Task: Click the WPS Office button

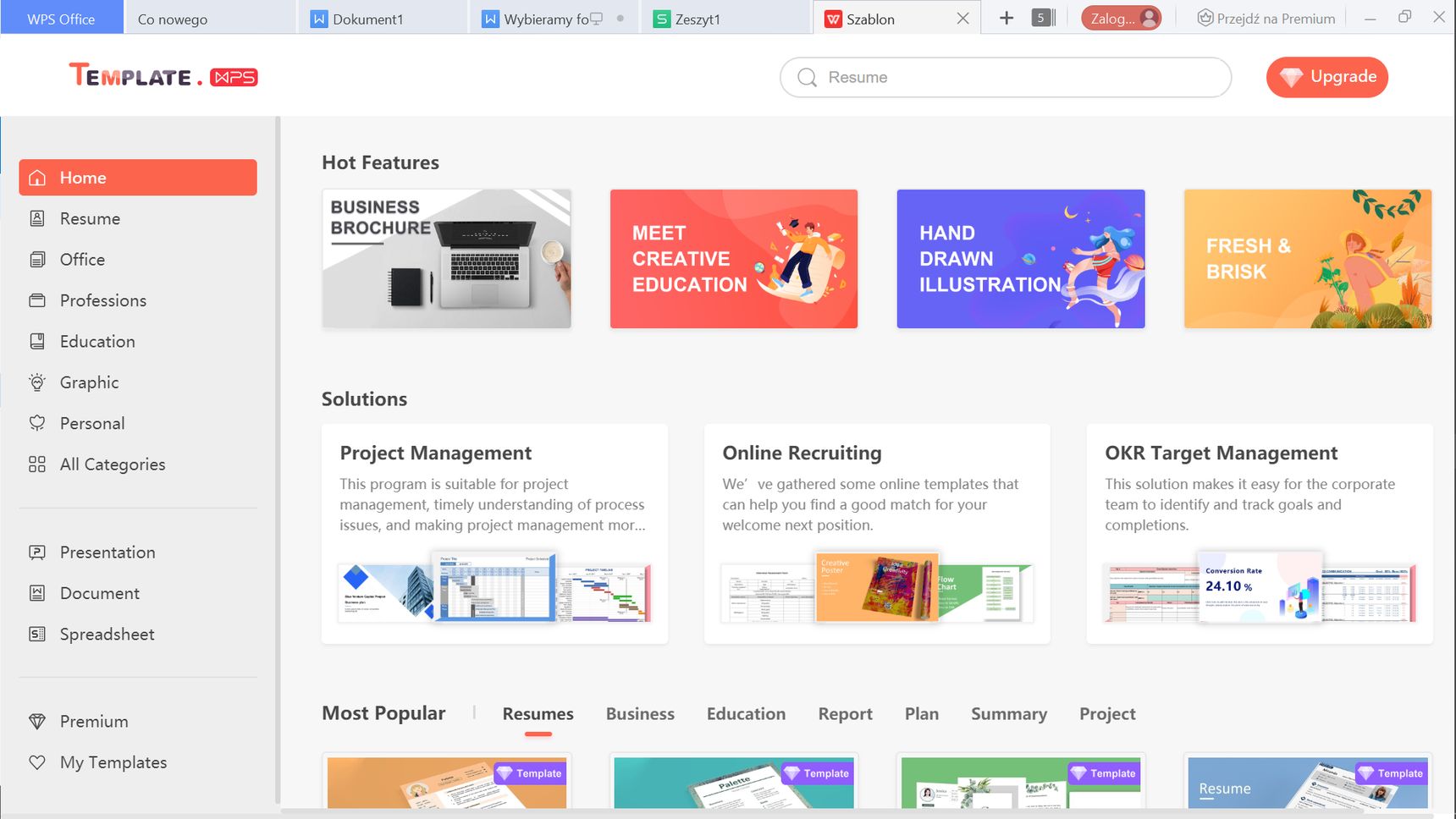Action: 61,19
